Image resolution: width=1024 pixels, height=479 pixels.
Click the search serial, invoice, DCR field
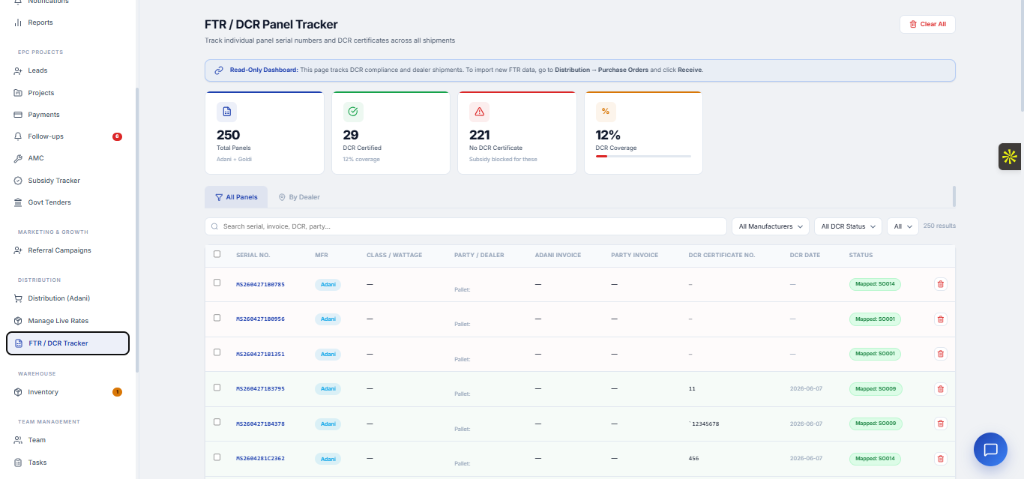[466, 226]
